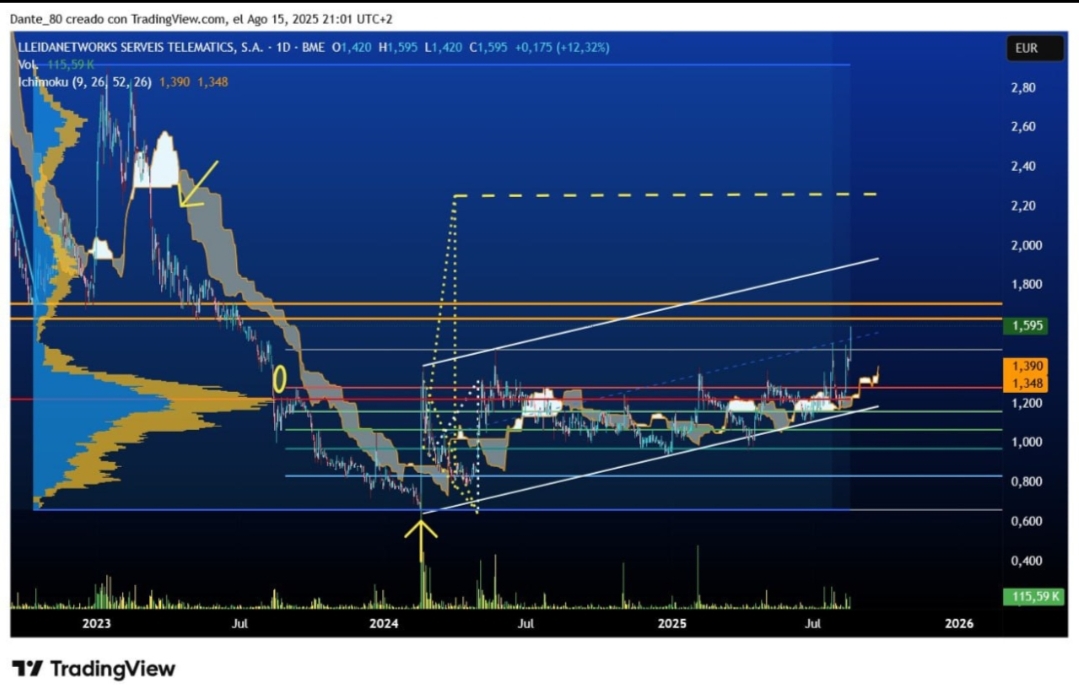Click the TradingView logo at the bottom
Viewport: 1079px width, 690px height.
(94, 669)
